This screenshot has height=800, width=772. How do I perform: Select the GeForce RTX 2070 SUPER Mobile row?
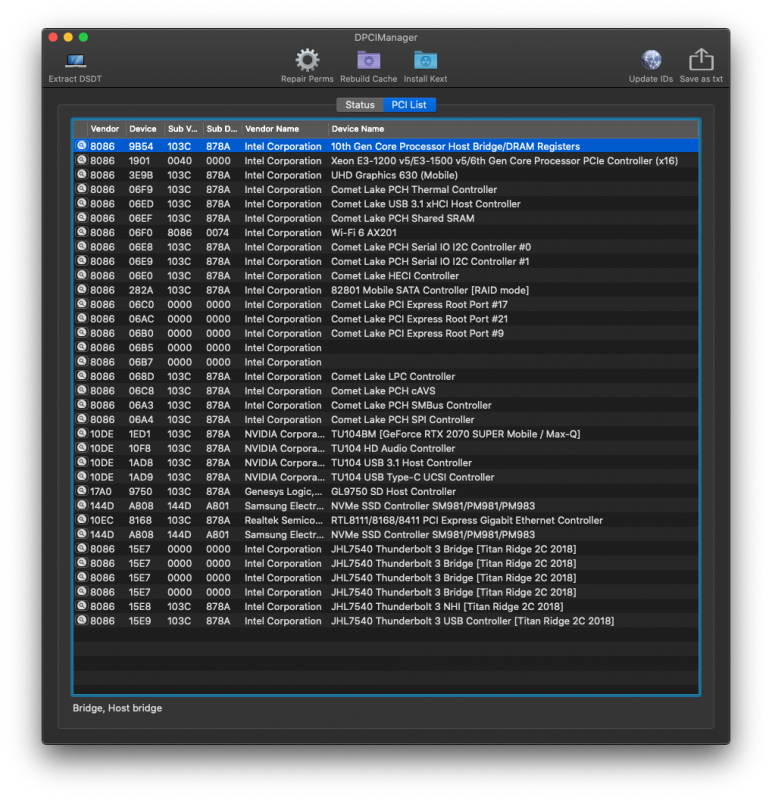click(x=455, y=434)
